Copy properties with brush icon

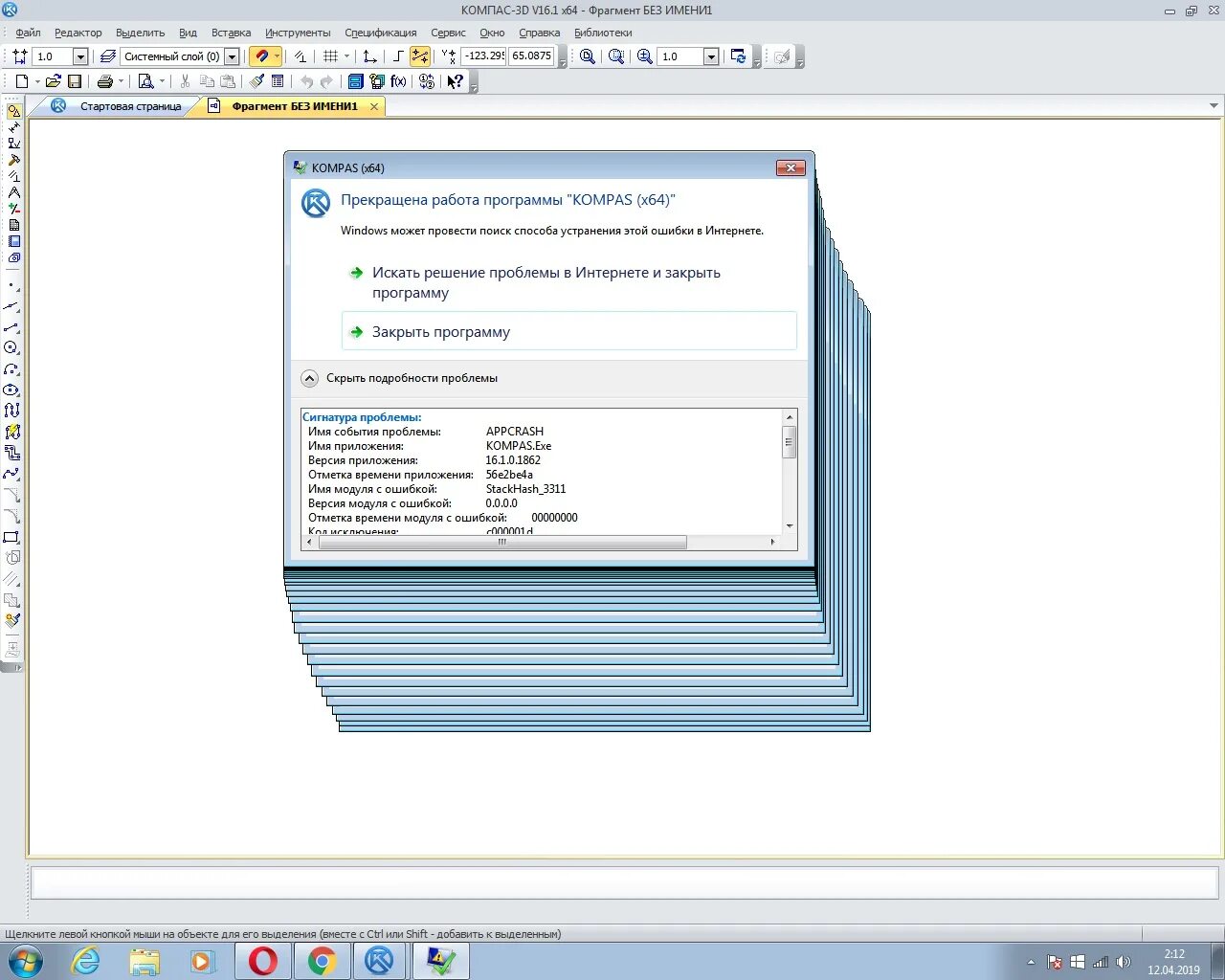tap(257, 81)
